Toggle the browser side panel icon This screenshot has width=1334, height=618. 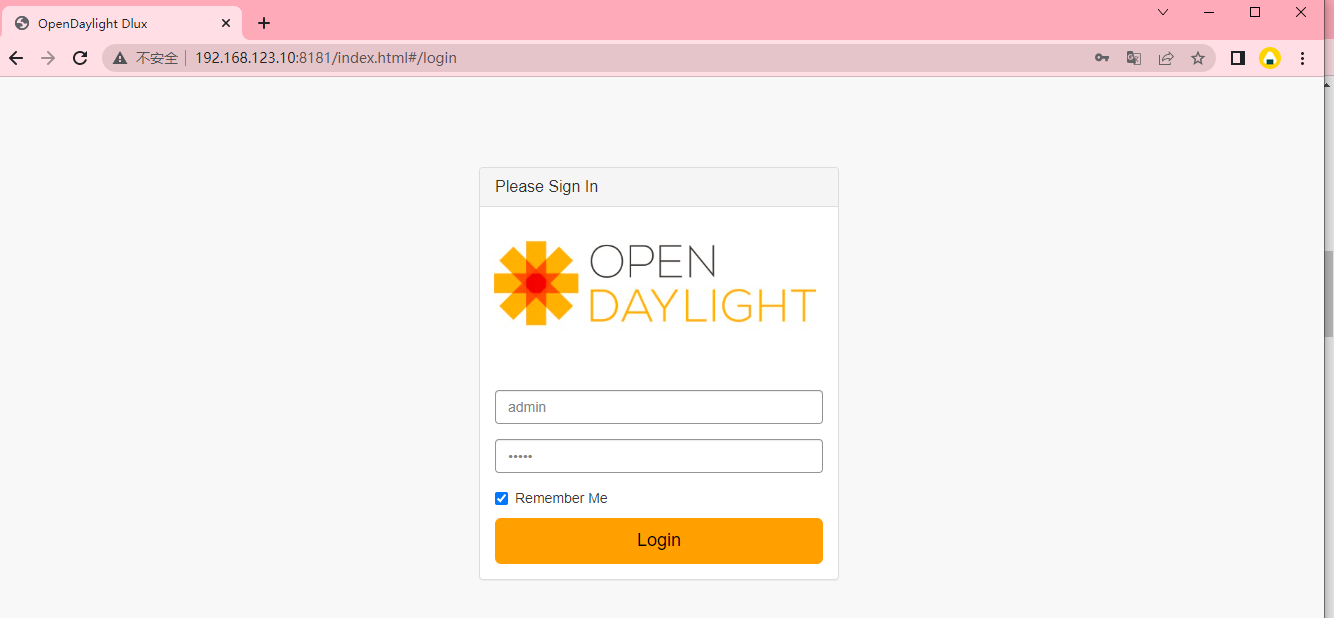point(1238,58)
